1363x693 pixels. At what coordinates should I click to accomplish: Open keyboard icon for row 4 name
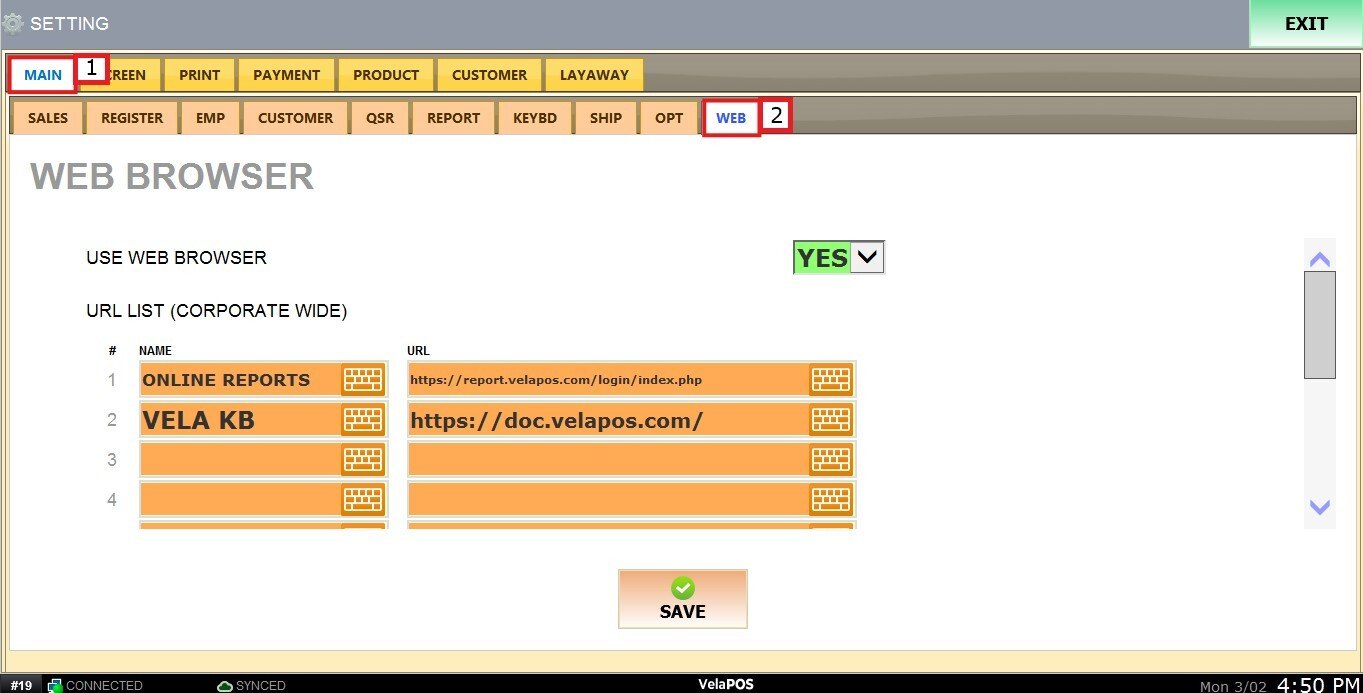click(363, 499)
